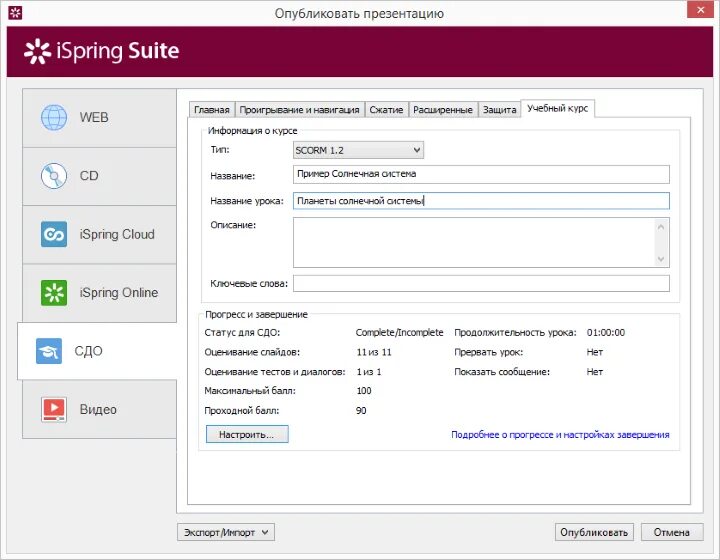Image resolution: width=720 pixels, height=560 pixels.
Task: Click the iSpring Suite logo
Action: [x=101, y=51]
